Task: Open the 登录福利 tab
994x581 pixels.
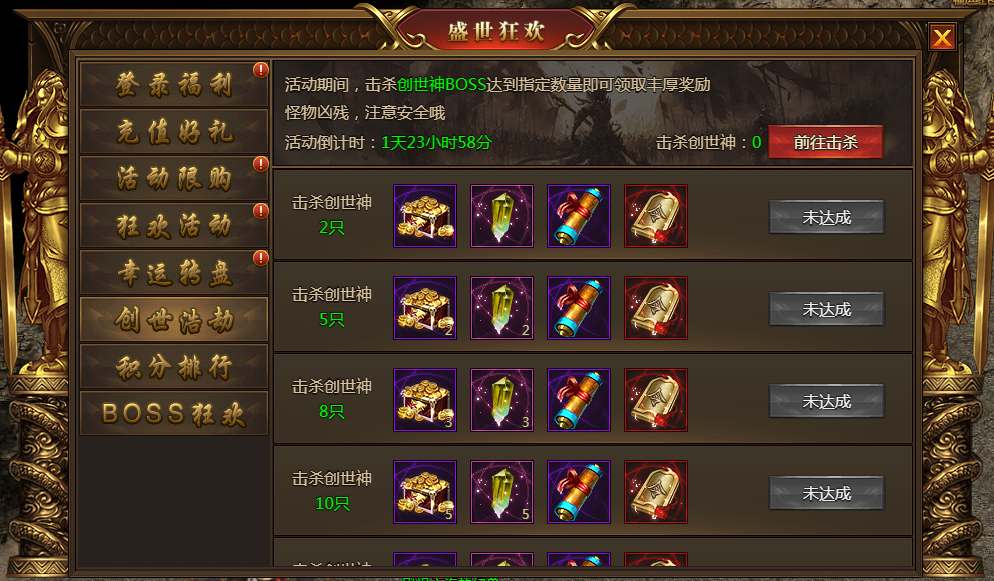Action: pos(174,84)
